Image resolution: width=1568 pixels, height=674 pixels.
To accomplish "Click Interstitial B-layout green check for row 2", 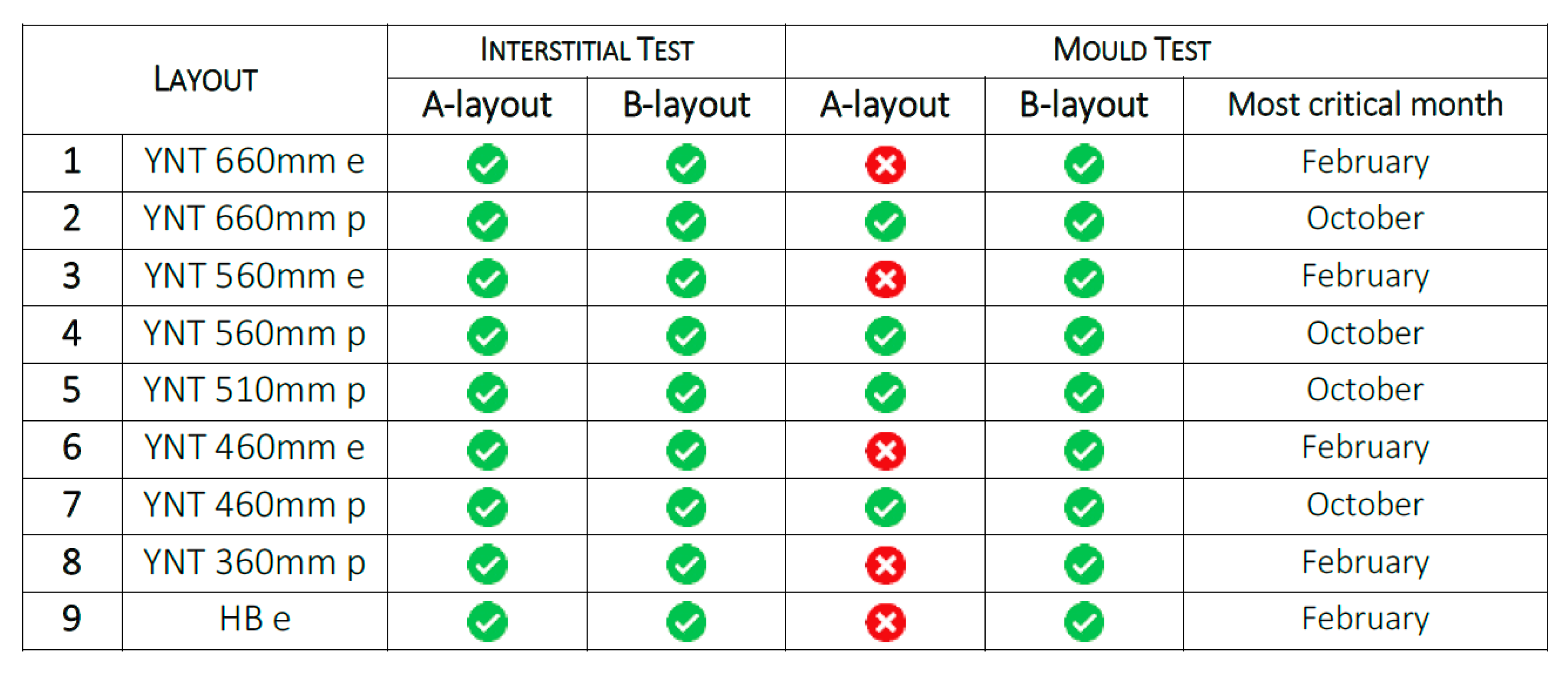I will pos(686,222).
